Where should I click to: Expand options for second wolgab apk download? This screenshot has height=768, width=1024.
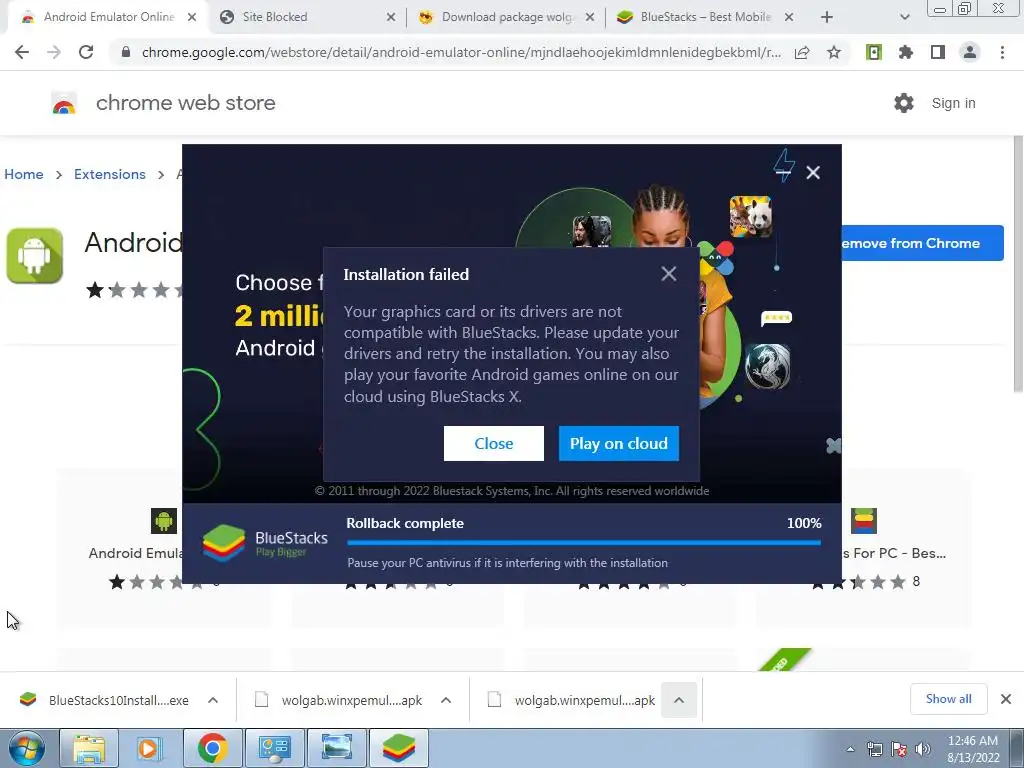point(679,700)
